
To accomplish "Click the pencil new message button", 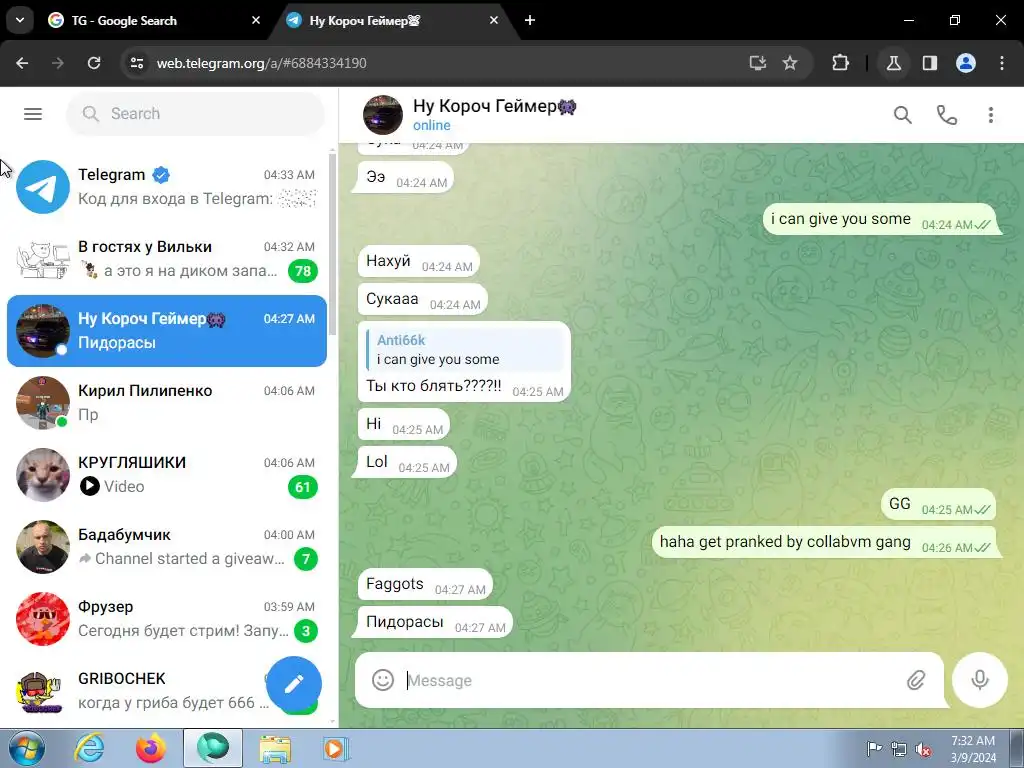I will point(294,683).
